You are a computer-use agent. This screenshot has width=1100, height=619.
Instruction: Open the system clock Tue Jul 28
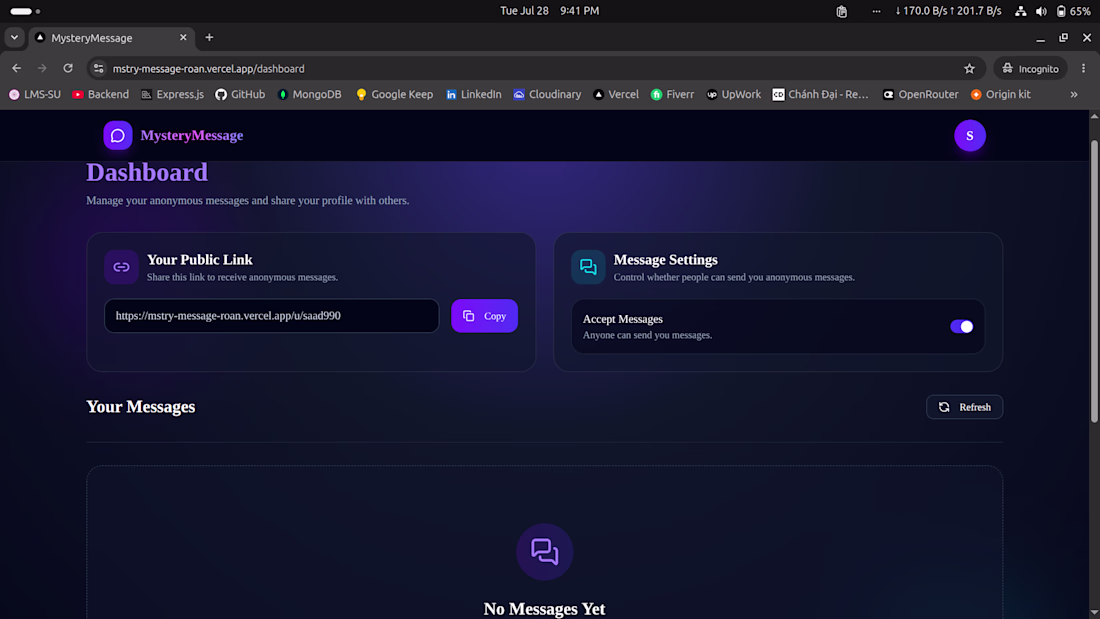(x=549, y=11)
